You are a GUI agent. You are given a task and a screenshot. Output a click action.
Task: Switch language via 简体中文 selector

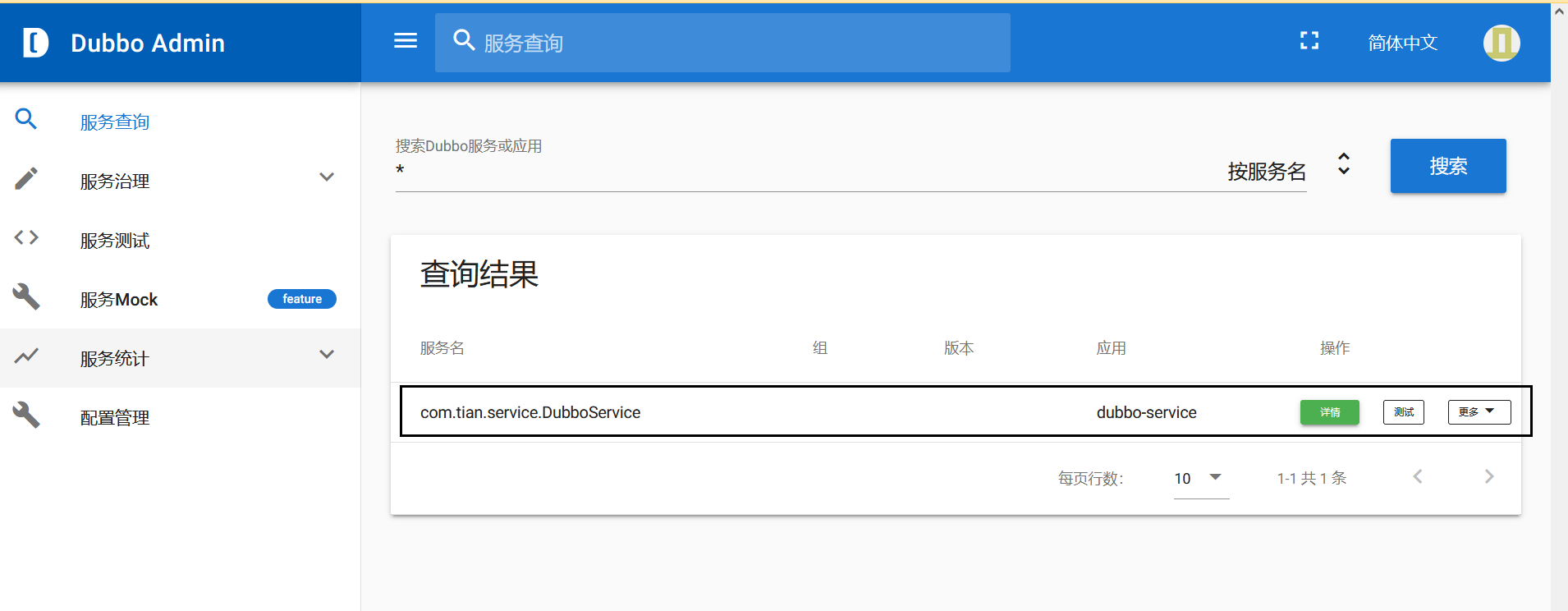click(1403, 43)
